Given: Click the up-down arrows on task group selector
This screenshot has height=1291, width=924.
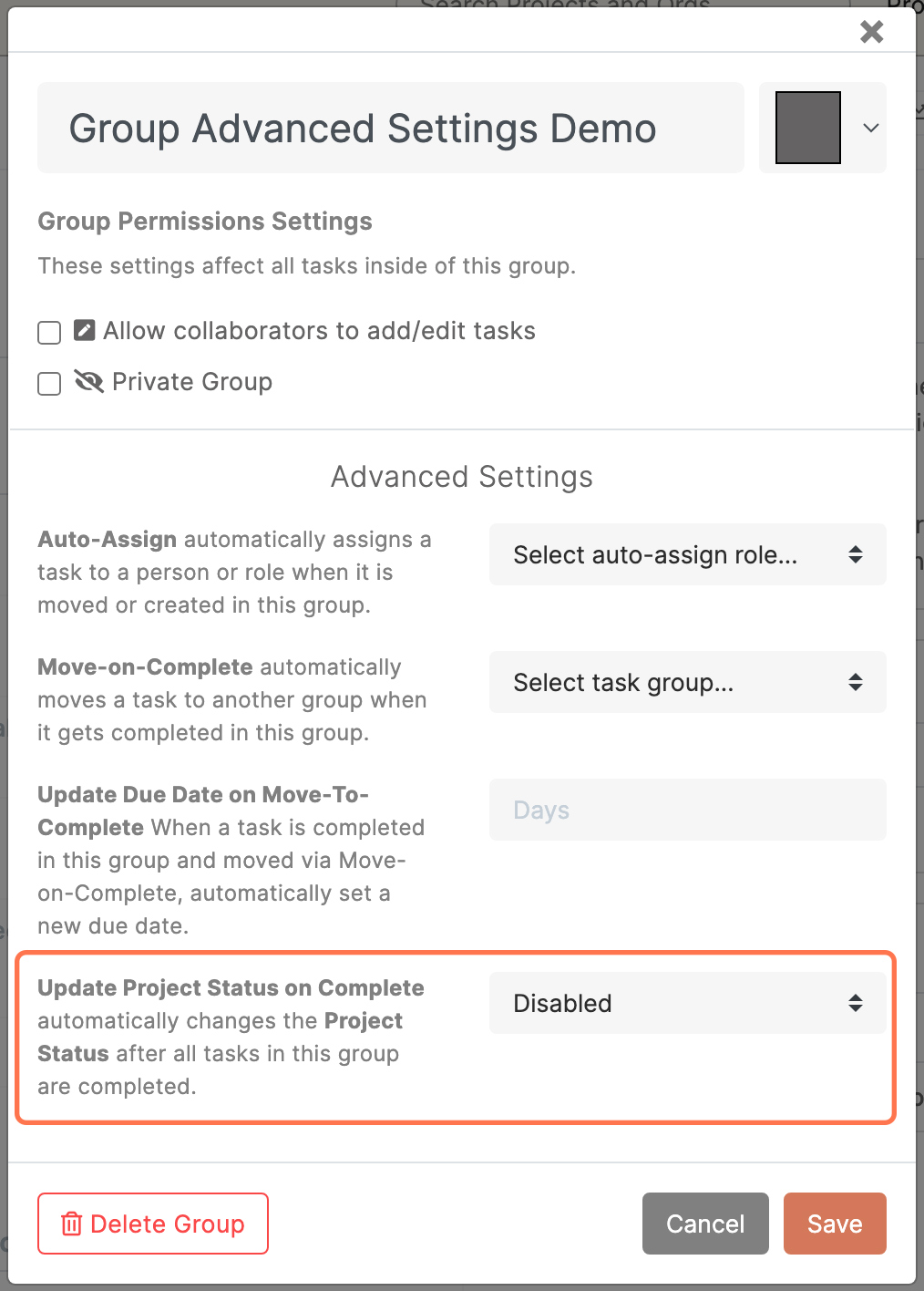Looking at the screenshot, I should coord(855,682).
